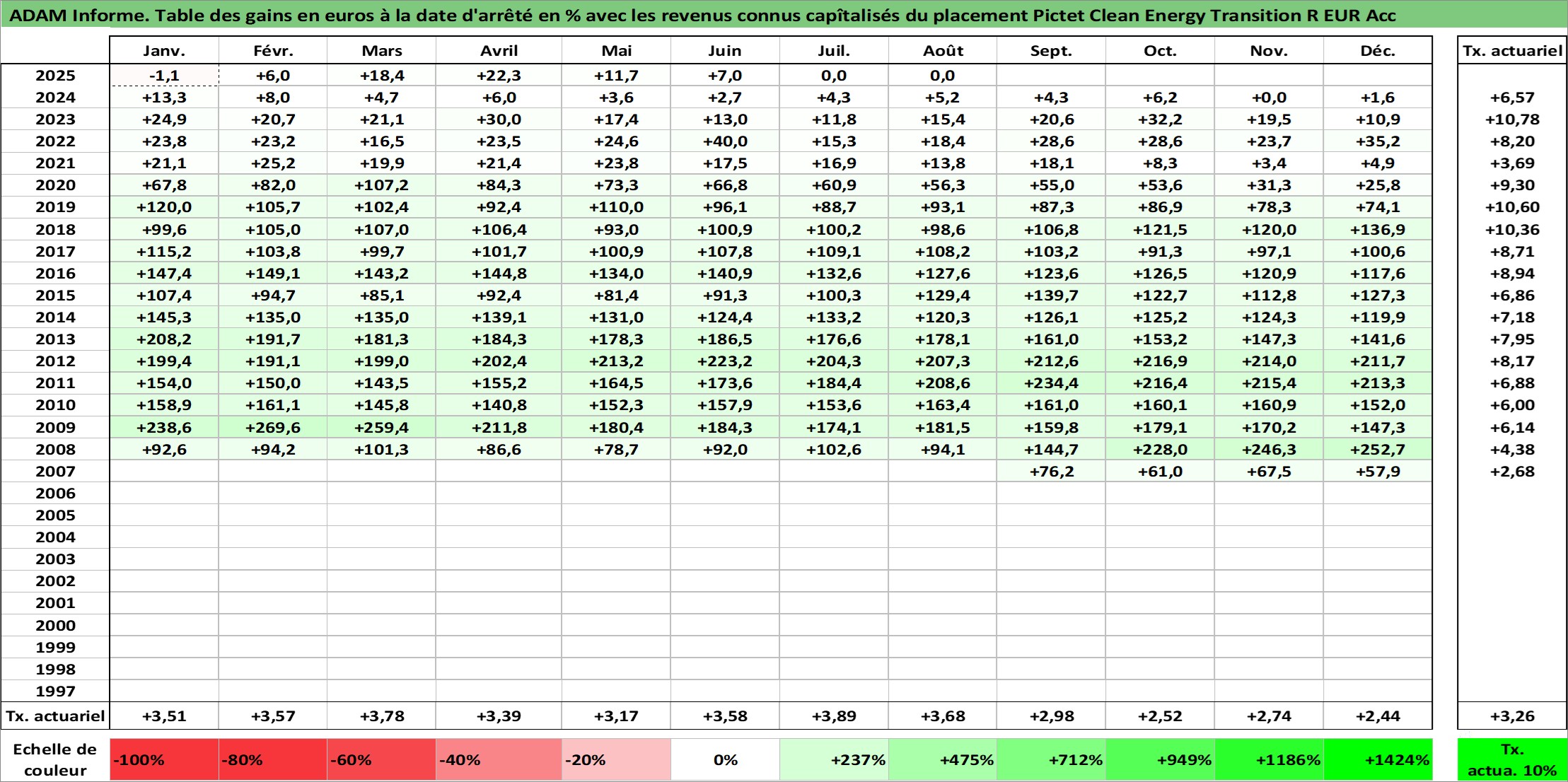Click the 'Tx. actuariel' bottom row label
This screenshot has height=782, width=1568.
[55, 716]
